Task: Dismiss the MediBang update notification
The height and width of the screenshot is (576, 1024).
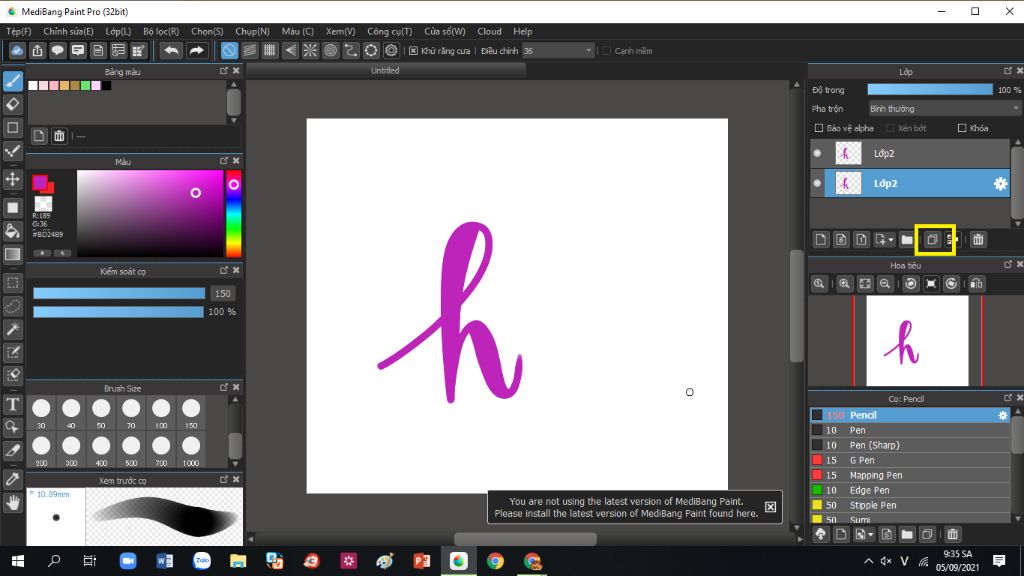Action: [x=770, y=507]
